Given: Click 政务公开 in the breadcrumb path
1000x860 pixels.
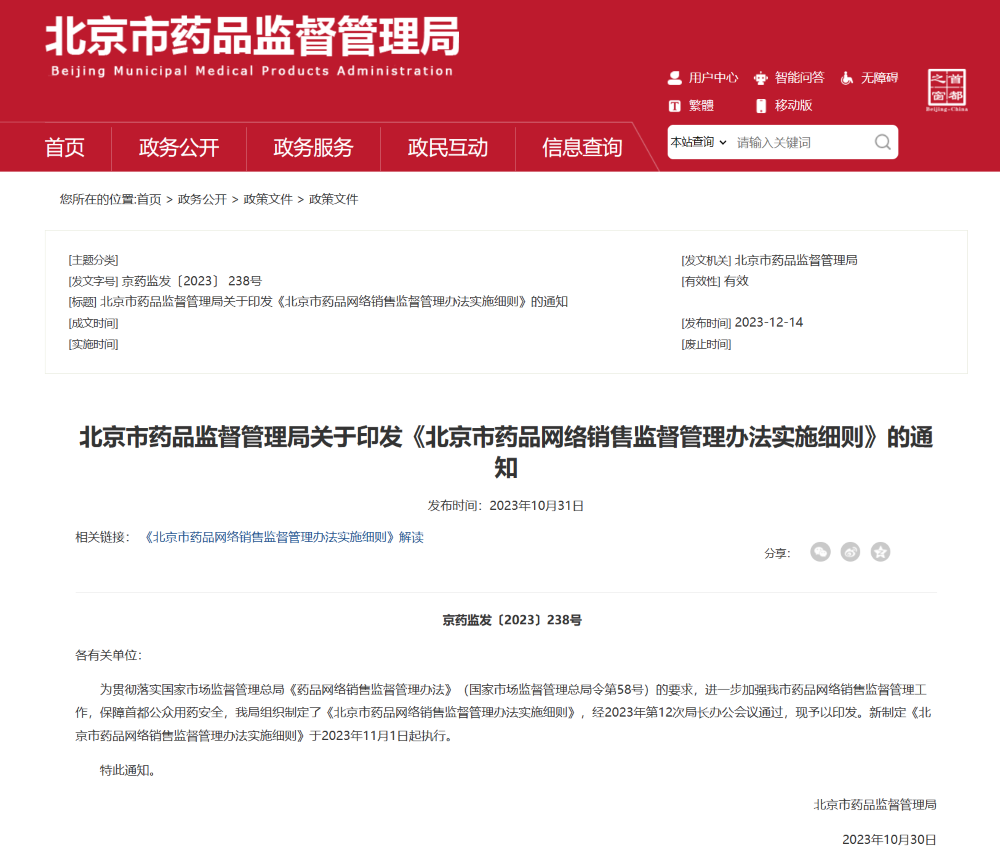Looking at the screenshot, I should coord(202,199).
